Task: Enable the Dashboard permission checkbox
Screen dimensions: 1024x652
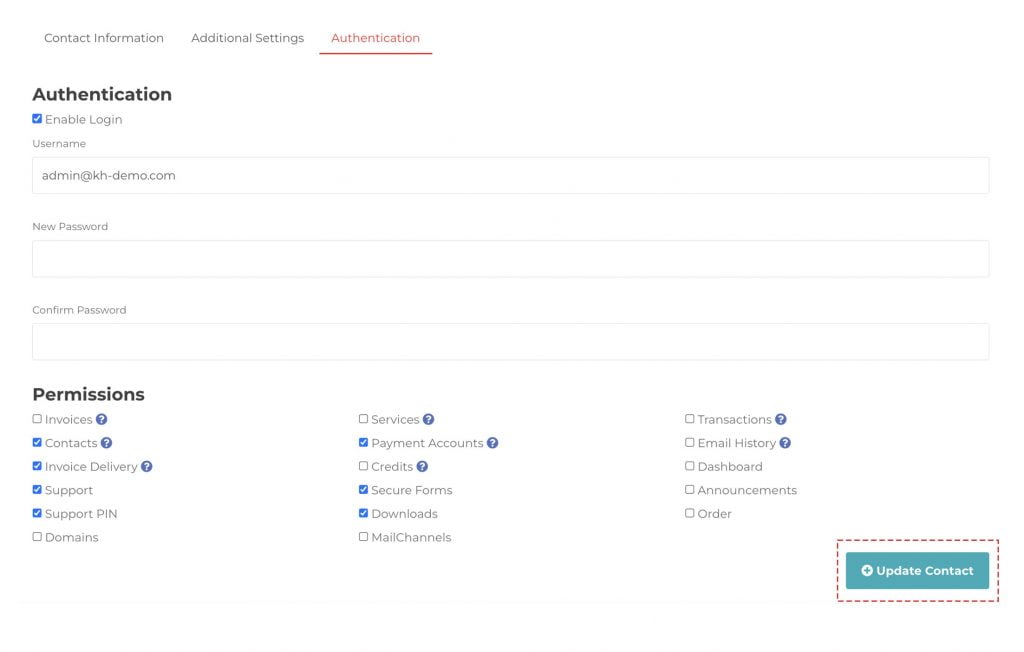Action: click(690, 466)
